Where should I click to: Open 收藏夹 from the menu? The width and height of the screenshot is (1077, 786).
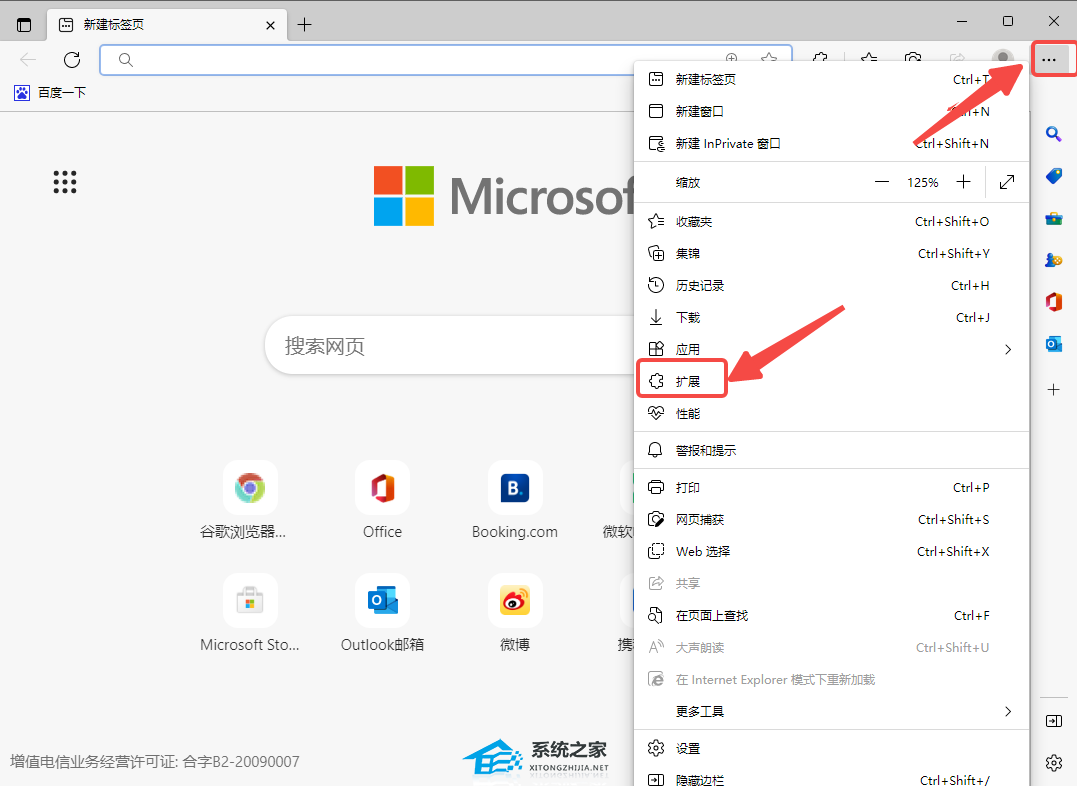[831, 221]
